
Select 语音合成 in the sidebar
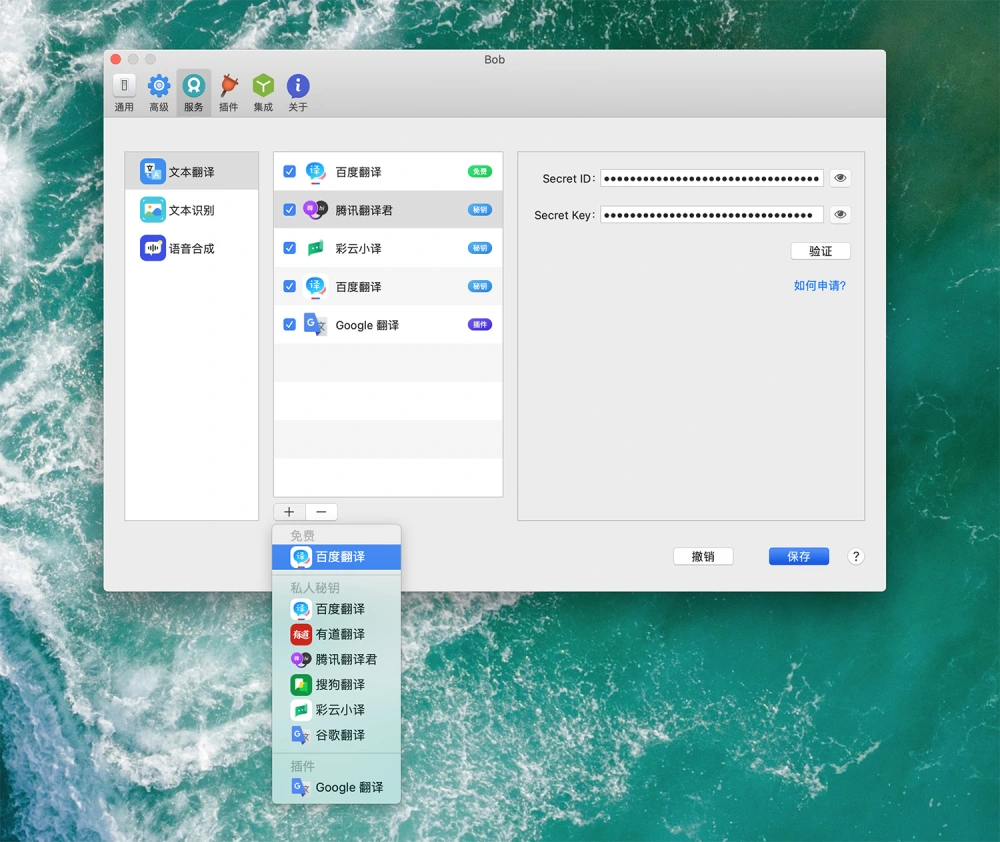click(x=192, y=248)
